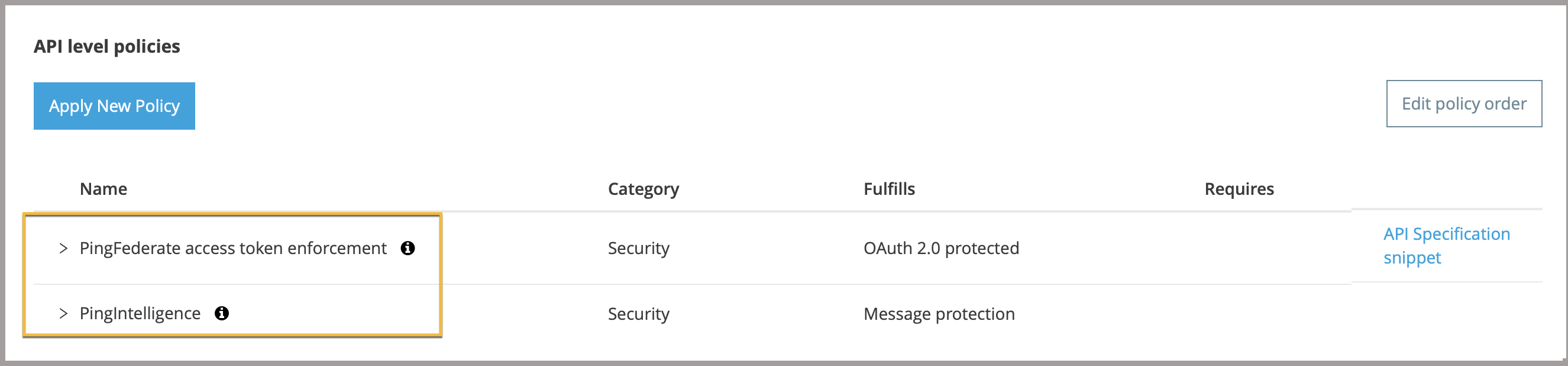The width and height of the screenshot is (1568, 366).
Task: Click the OAuth 2.0 protected text
Action: (941, 248)
